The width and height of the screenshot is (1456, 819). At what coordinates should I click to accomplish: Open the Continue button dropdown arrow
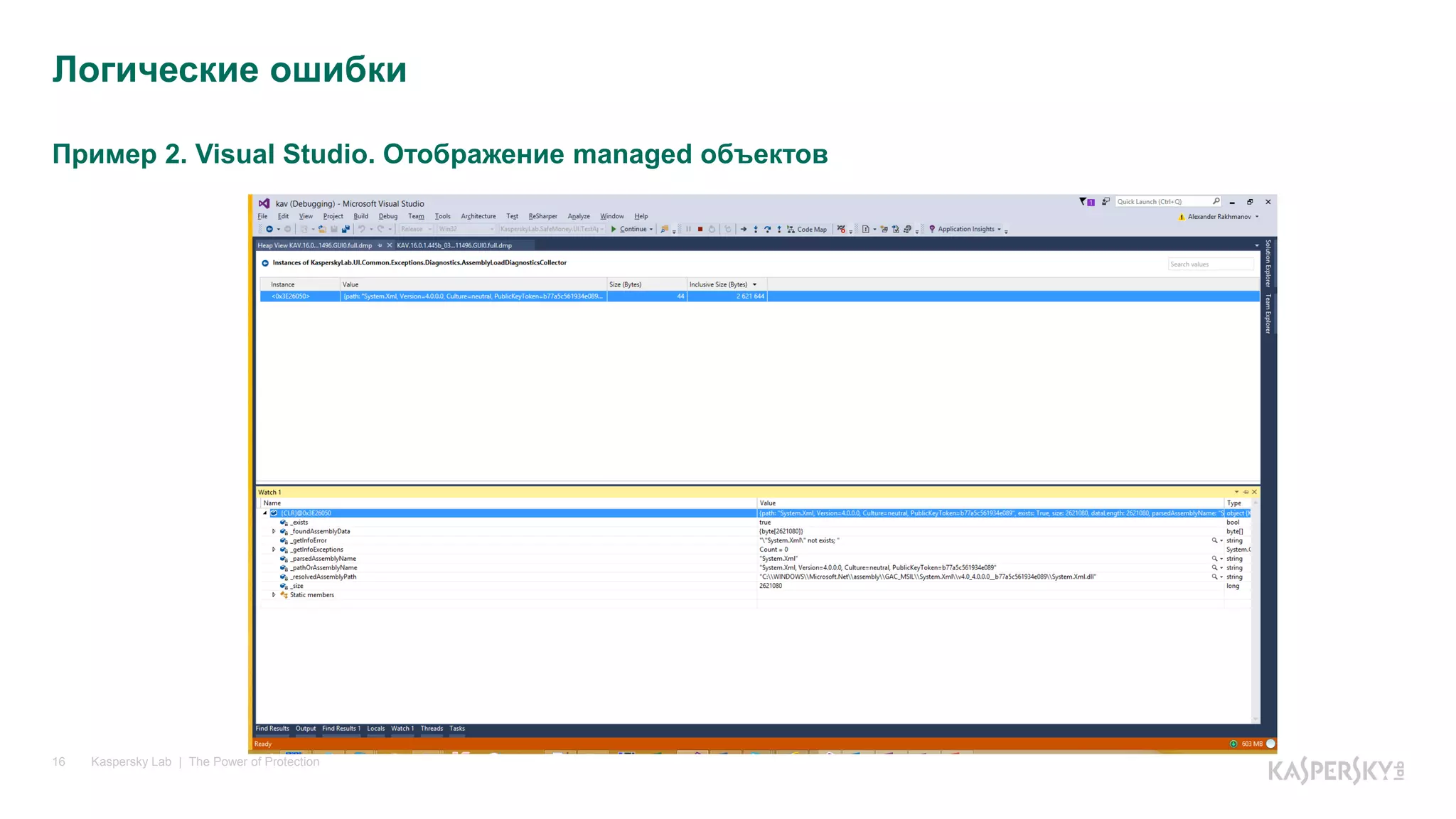(651, 229)
